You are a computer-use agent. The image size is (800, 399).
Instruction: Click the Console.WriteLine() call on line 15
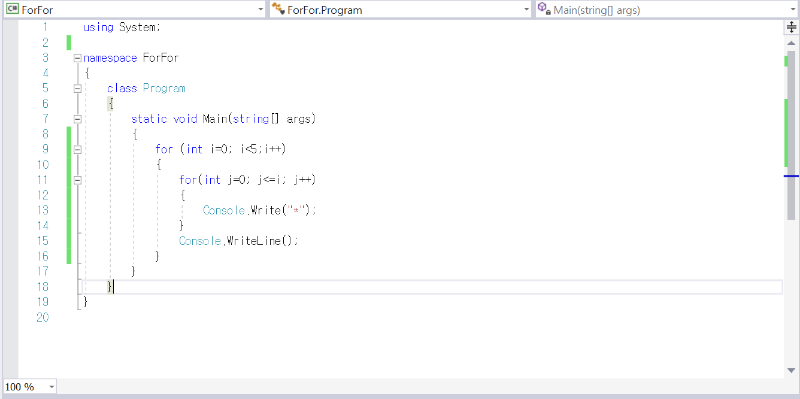(238, 241)
